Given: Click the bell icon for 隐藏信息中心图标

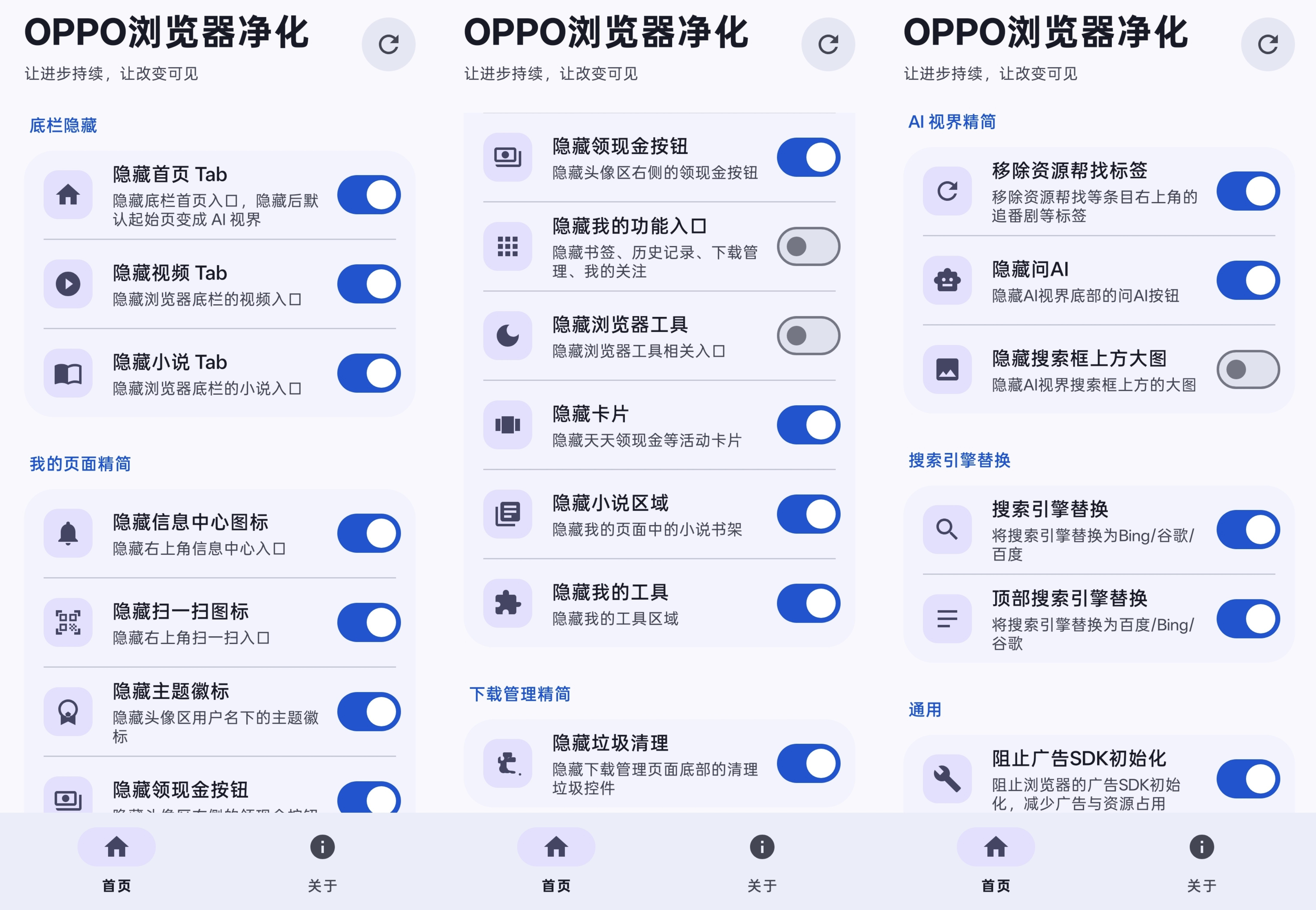Looking at the screenshot, I should (68, 533).
